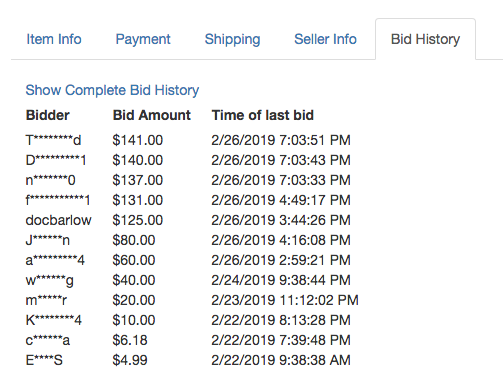Open the Item Info tab
Viewport: 503px width, 384px height.
54,39
